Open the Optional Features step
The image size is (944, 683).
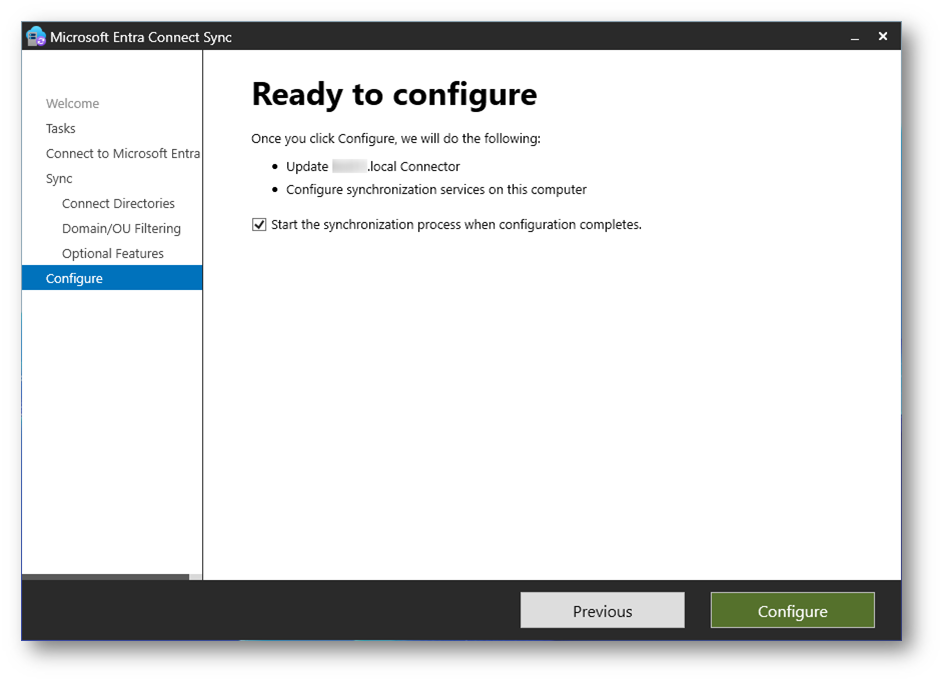(113, 254)
